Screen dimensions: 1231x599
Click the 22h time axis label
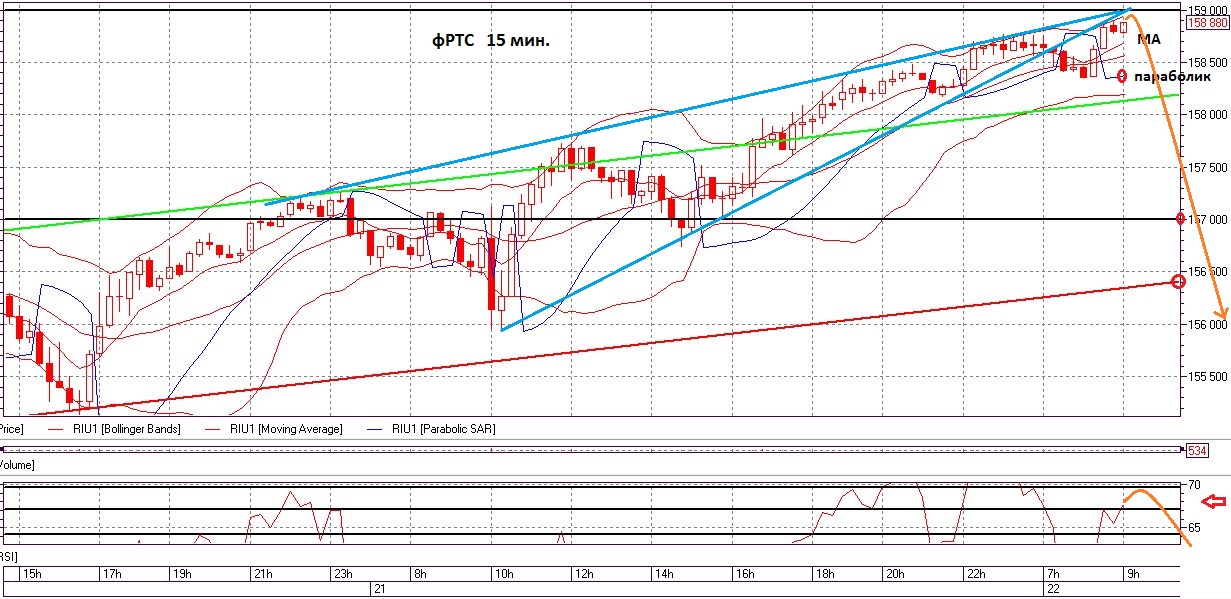pyautogui.click(x=976, y=574)
